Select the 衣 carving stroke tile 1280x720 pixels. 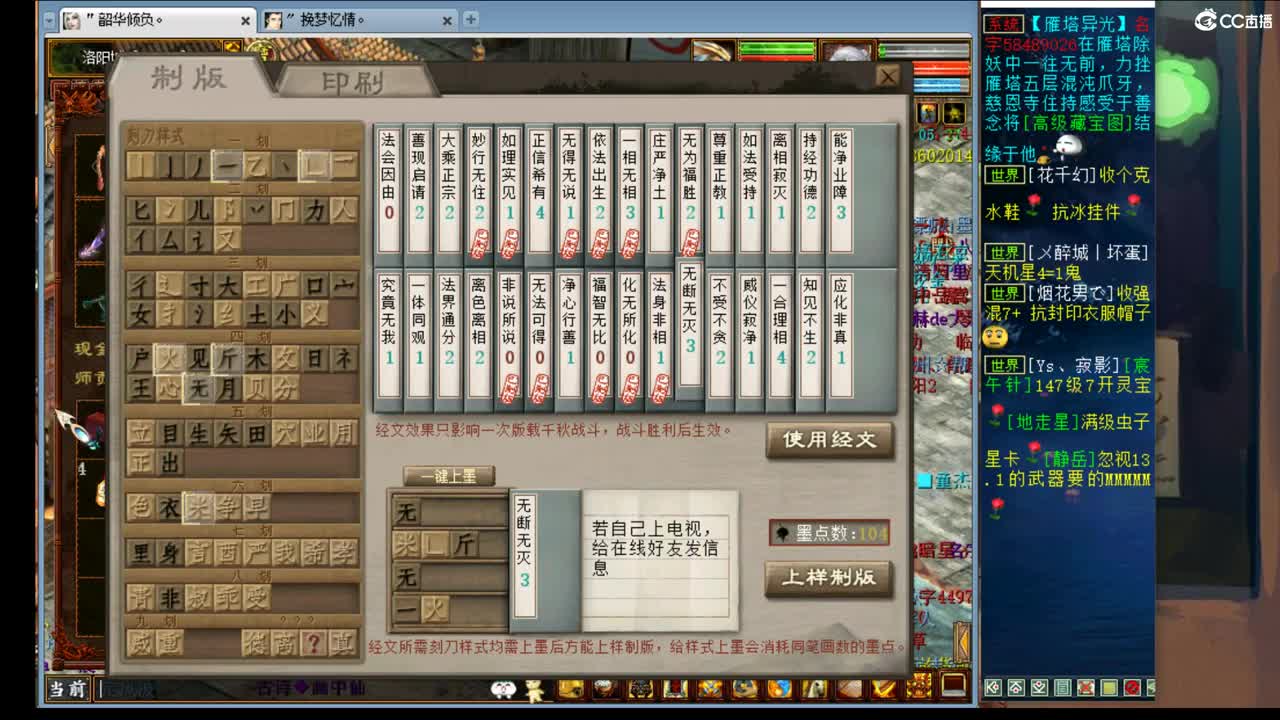click(170, 508)
